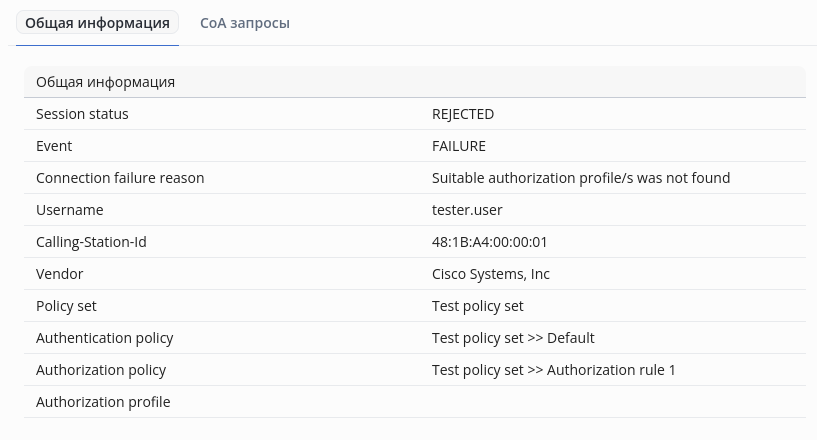The image size is (817, 440).
Task: Select the connection failure reason text
Action: [x=581, y=178]
